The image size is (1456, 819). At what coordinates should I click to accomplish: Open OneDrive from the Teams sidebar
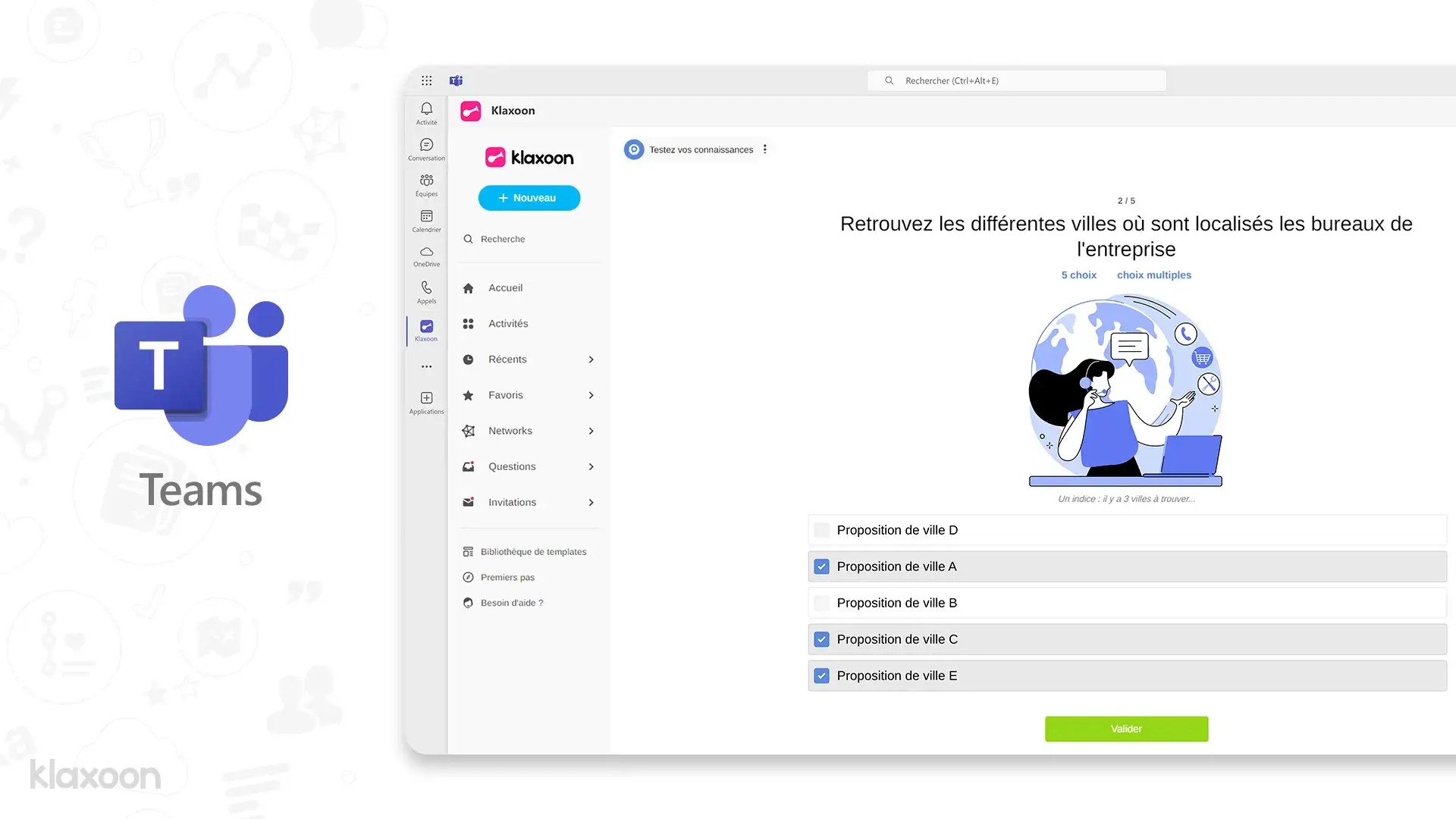click(x=425, y=256)
